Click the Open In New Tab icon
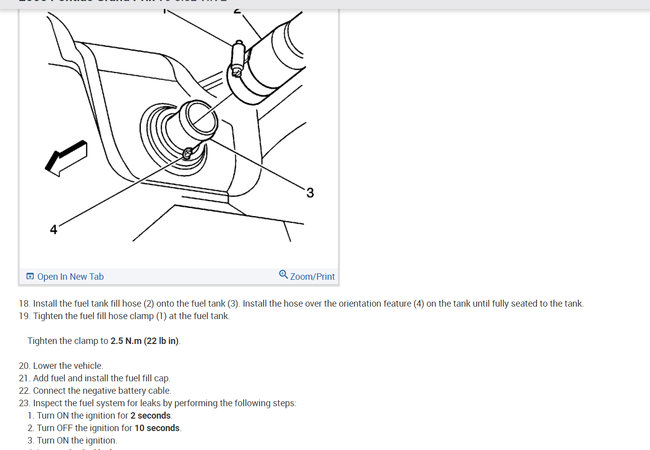This screenshot has width=650, height=450. (30, 276)
